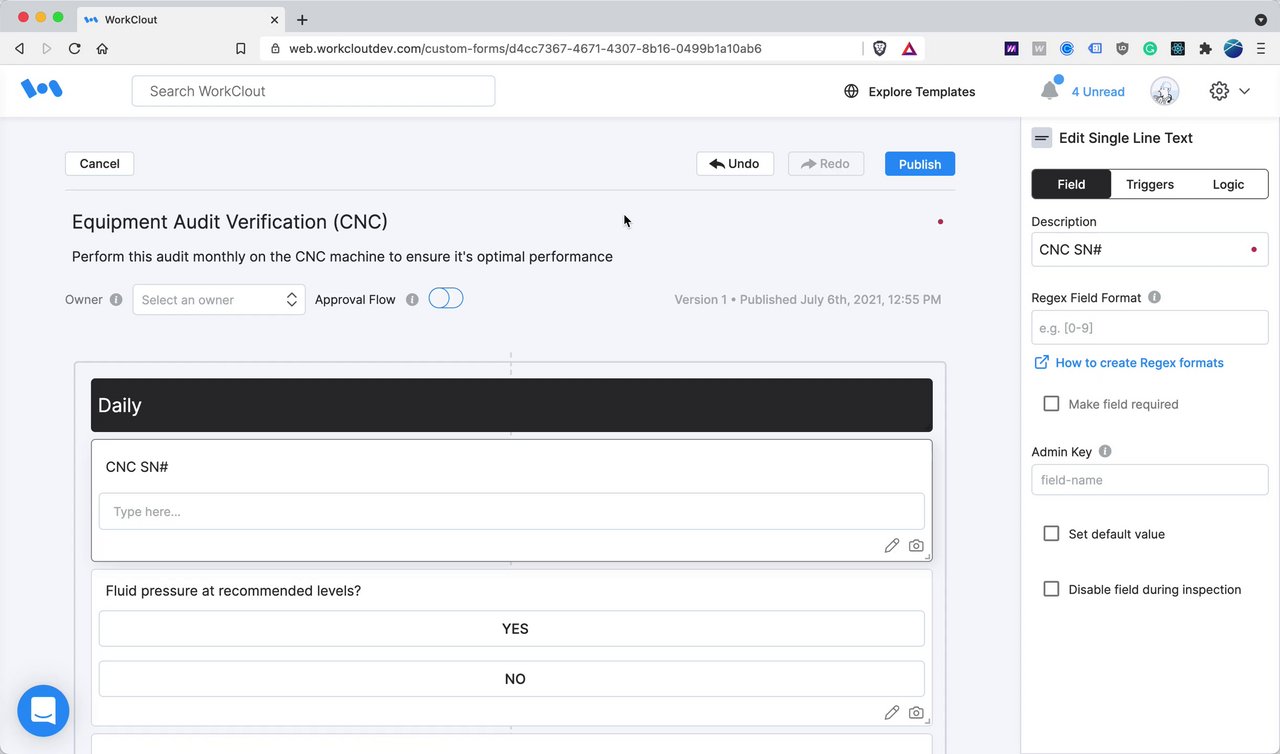Click the camera icon on CNC SN# field
The width and height of the screenshot is (1280, 754).
[916, 545]
